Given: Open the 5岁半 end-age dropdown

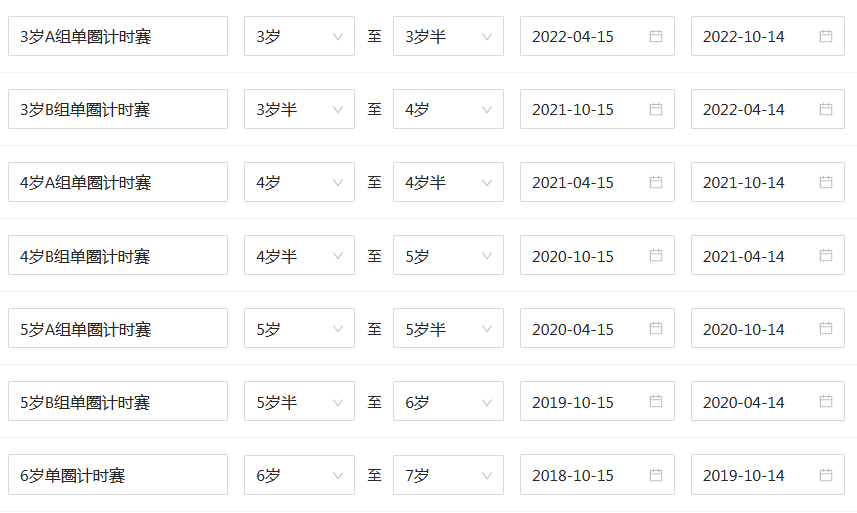Looking at the screenshot, I should [x=448, y=329].
